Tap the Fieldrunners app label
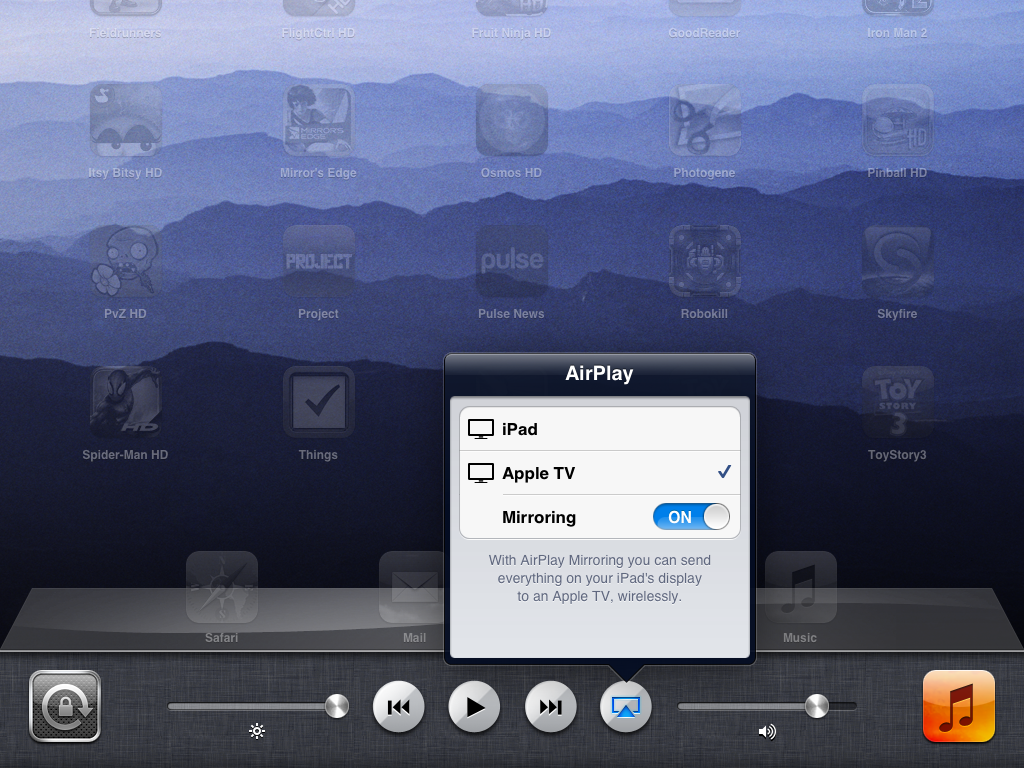This screenshot has width=1024, height=768. point(125,33)
